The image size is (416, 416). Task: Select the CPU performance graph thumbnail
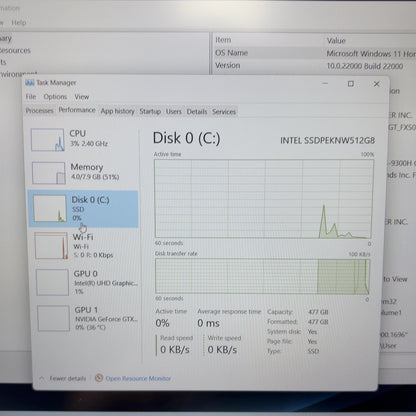pyautogui.click(x=48, y=140)
